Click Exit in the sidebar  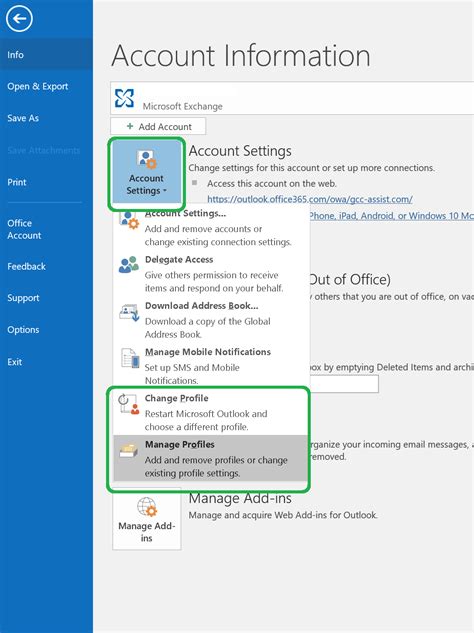click(15, 362)
